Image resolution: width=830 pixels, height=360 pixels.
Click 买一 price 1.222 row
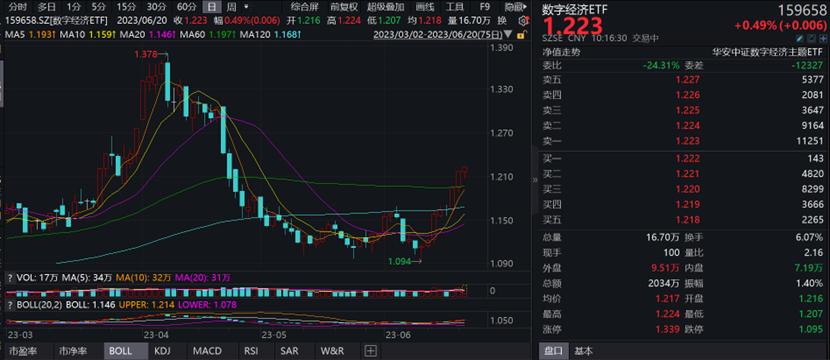(683, 158)
